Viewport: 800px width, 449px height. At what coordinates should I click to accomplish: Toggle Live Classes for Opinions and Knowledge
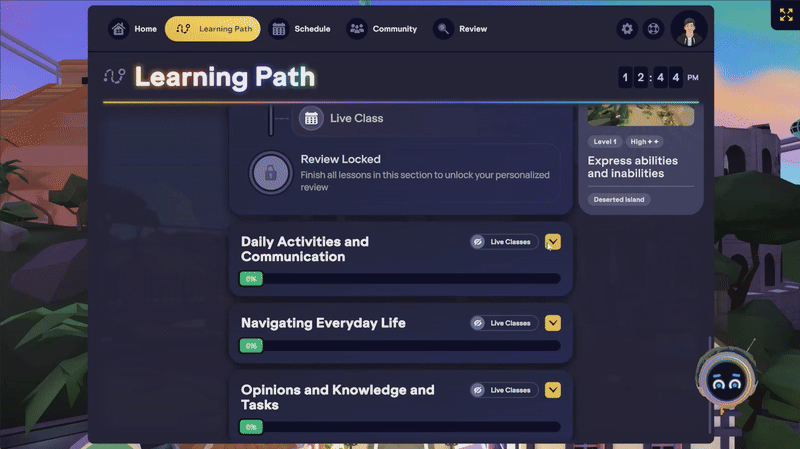[504, 390]
